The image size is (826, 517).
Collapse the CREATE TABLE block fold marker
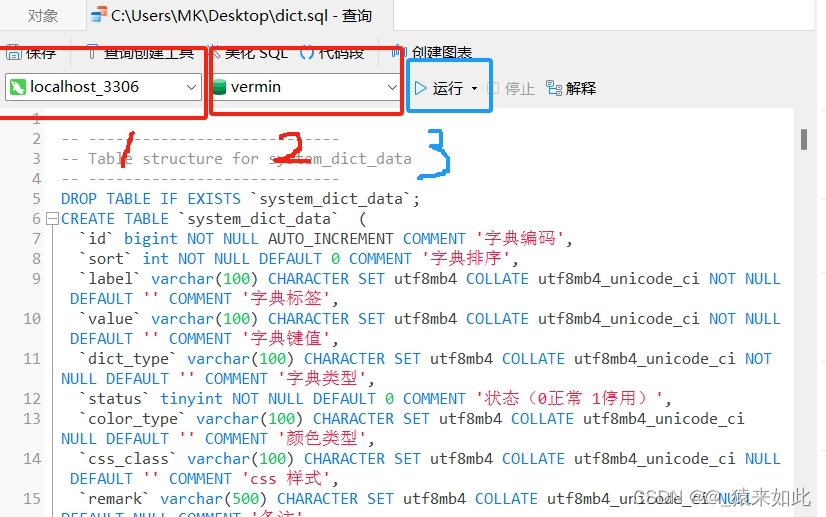(x=52, y=219)
